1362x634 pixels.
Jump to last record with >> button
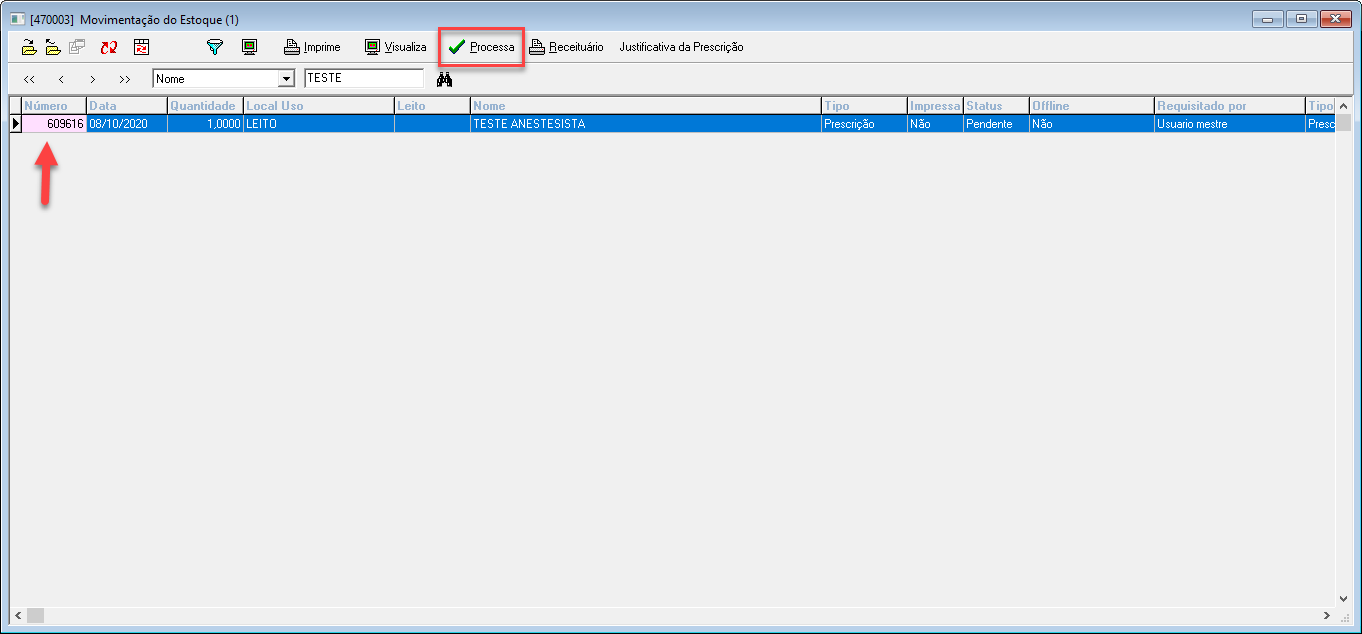coord(125,79)
